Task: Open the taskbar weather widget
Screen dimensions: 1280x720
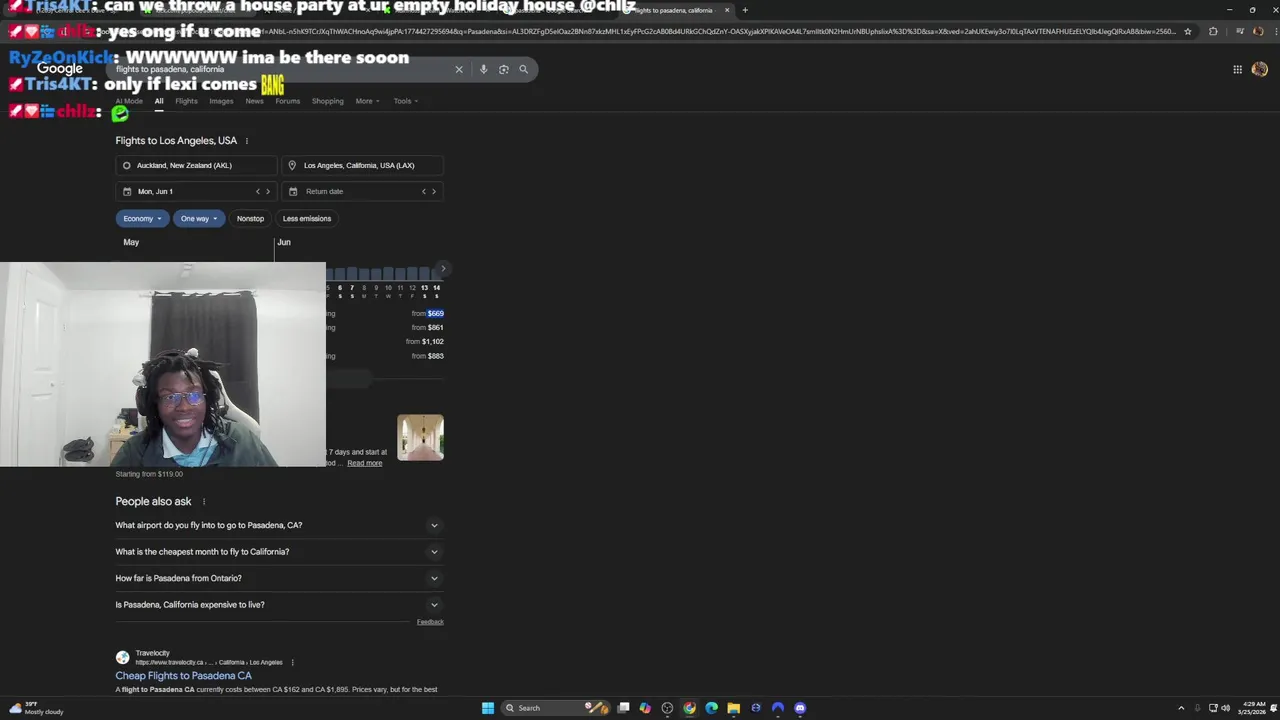Action: pyautogui.click(x=35, y=708)
